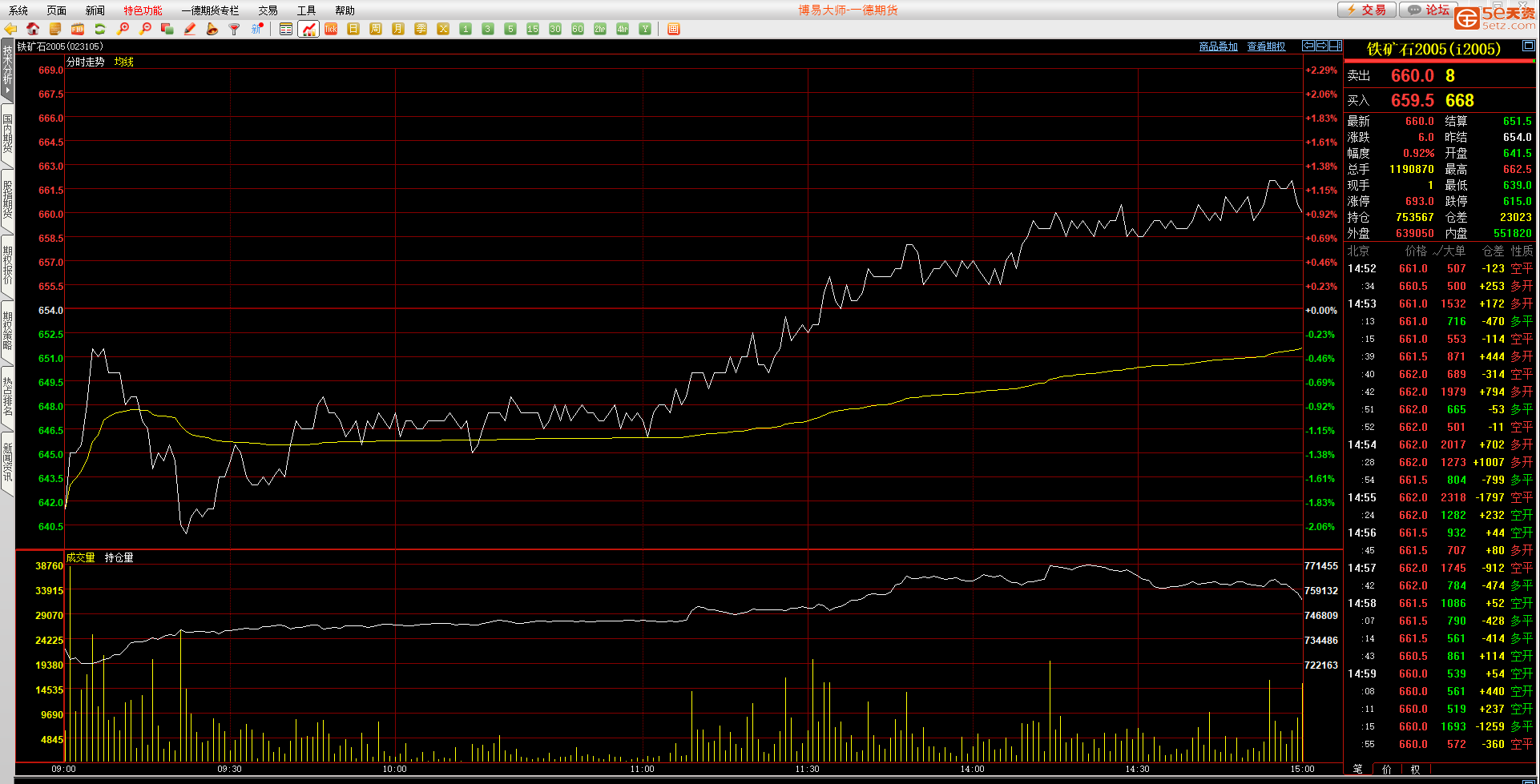Select the intraday trend chart icon
Image resolution: width=1540 pixels, height=784 pixels.
[x=308, y=29]
